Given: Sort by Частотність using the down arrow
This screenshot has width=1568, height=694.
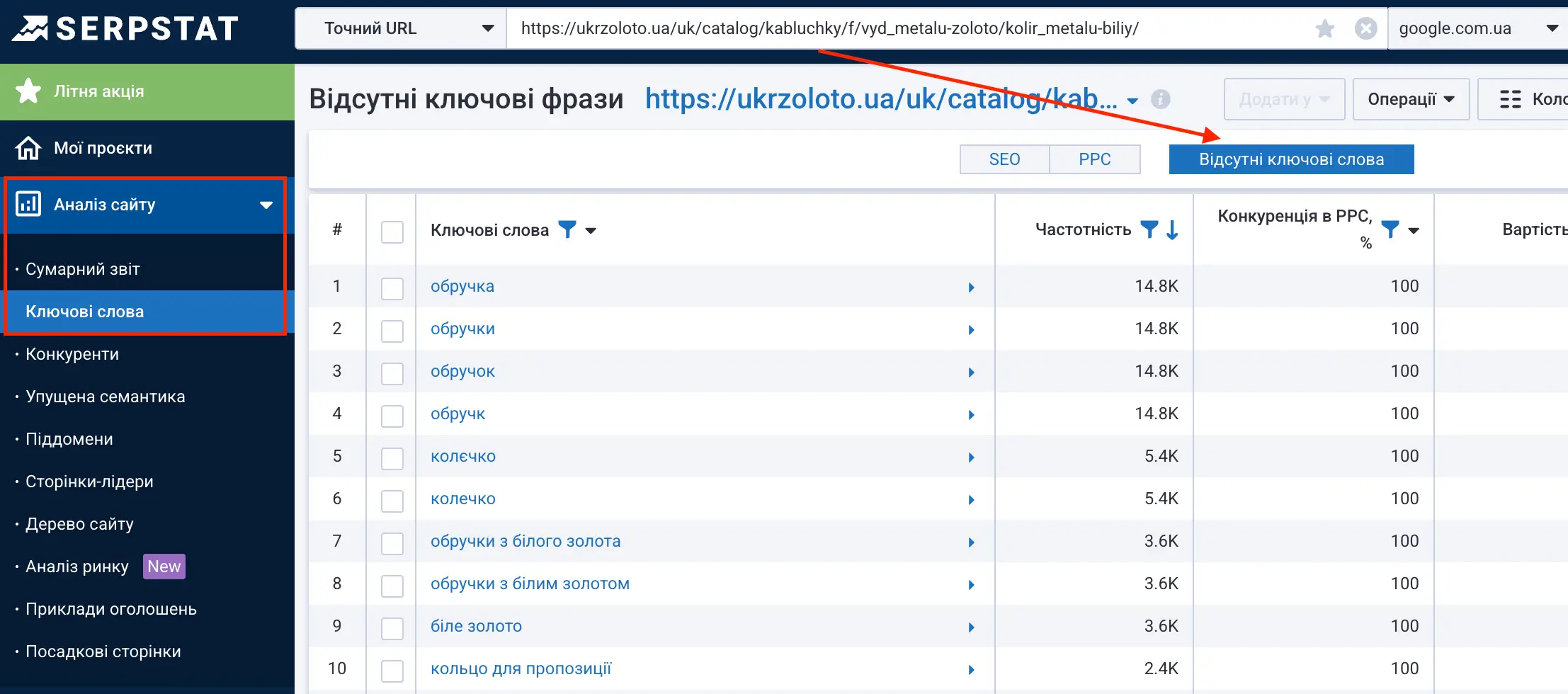Looking at the screenshot, I should coord(1172,229).
